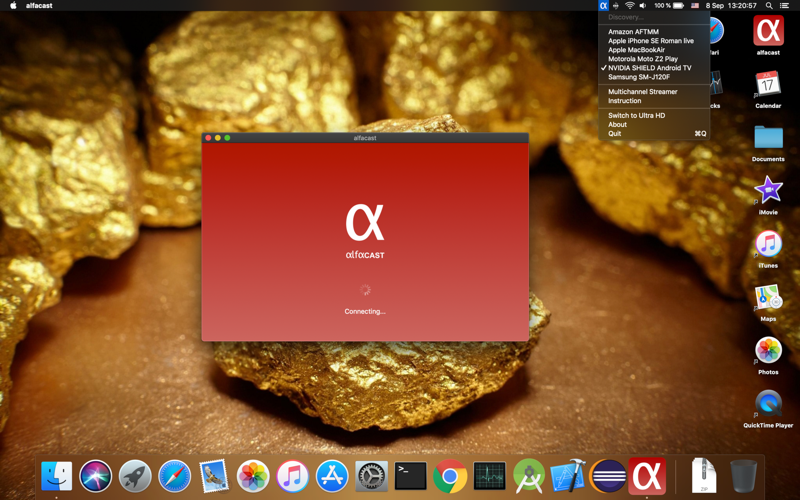Select Switch to Ultra HD

click(636, 116)
